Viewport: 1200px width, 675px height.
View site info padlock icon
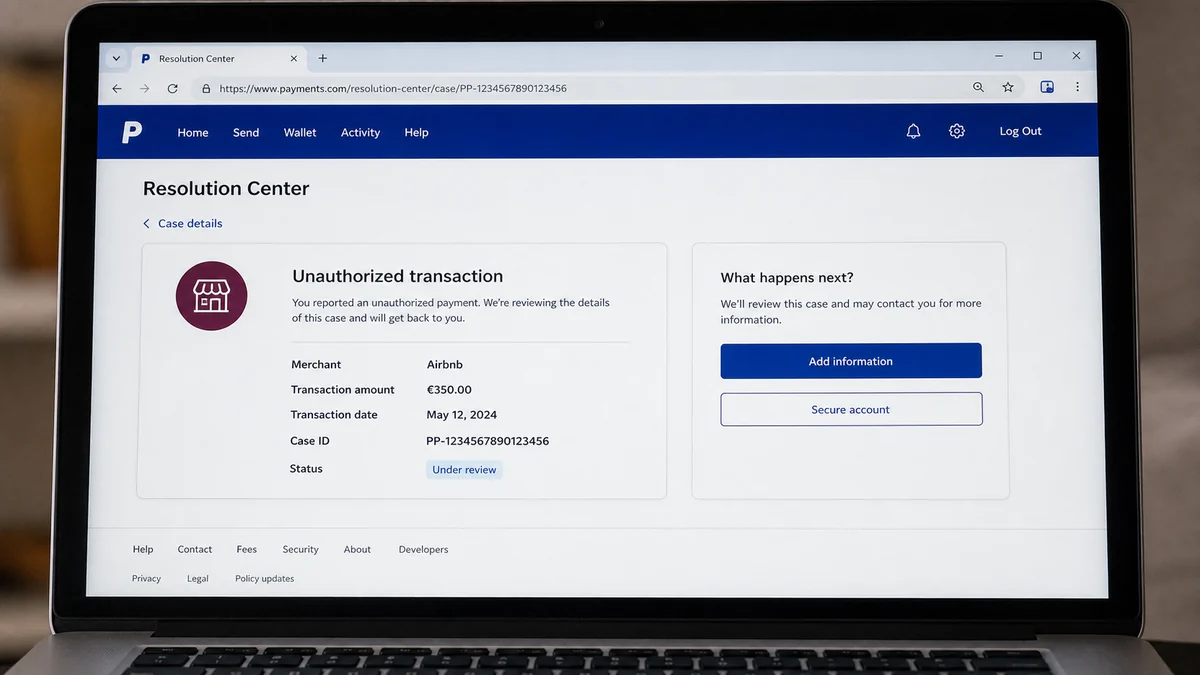tap(206, 88)
